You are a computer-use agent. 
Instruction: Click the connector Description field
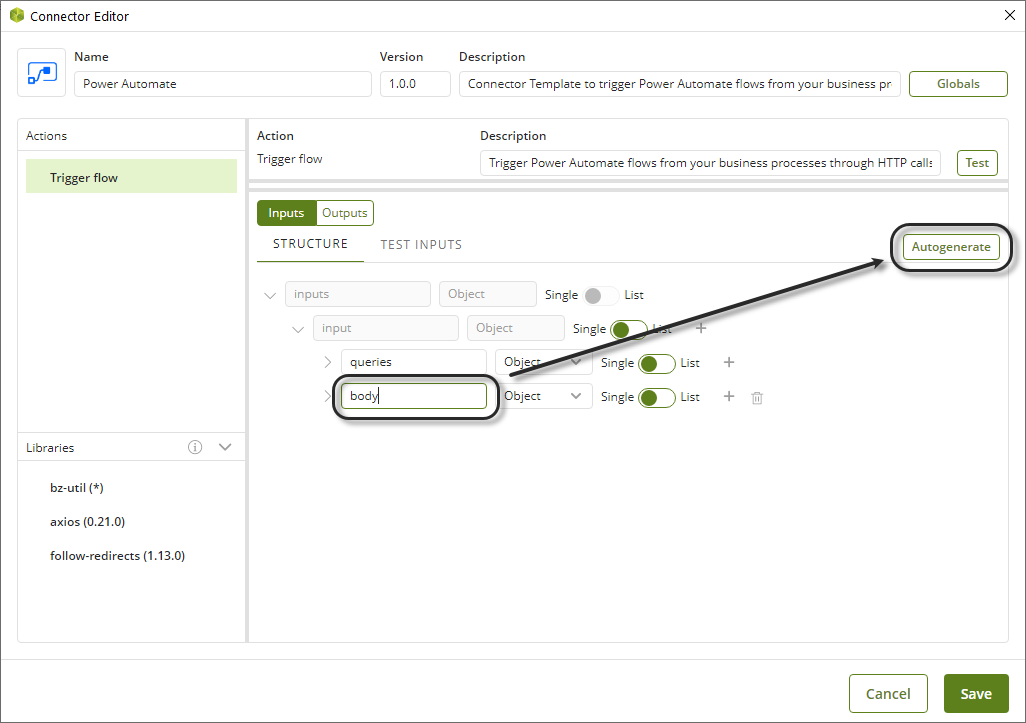click(x=679, y=84)
